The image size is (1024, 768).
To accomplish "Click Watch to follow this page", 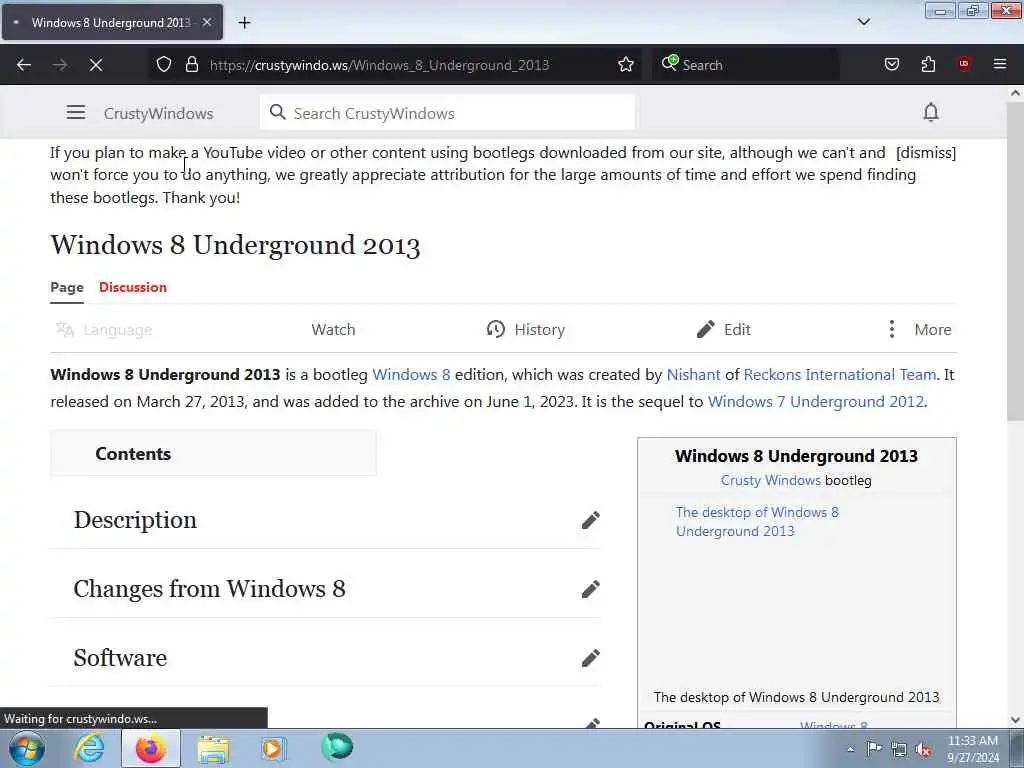I will point(333,330).
